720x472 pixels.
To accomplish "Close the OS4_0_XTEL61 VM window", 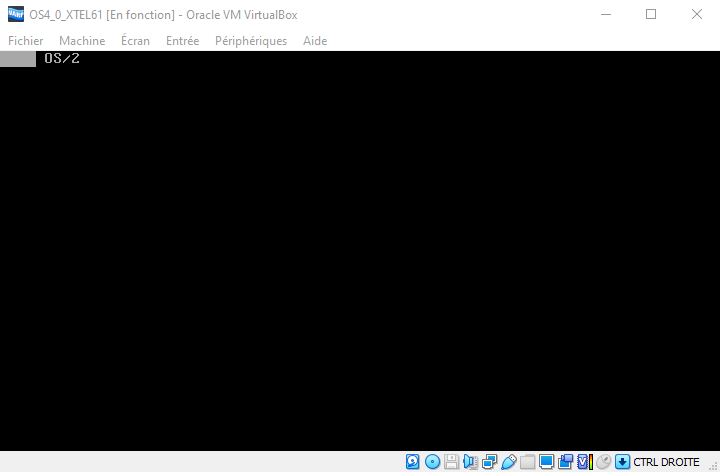I will [697, 14].
